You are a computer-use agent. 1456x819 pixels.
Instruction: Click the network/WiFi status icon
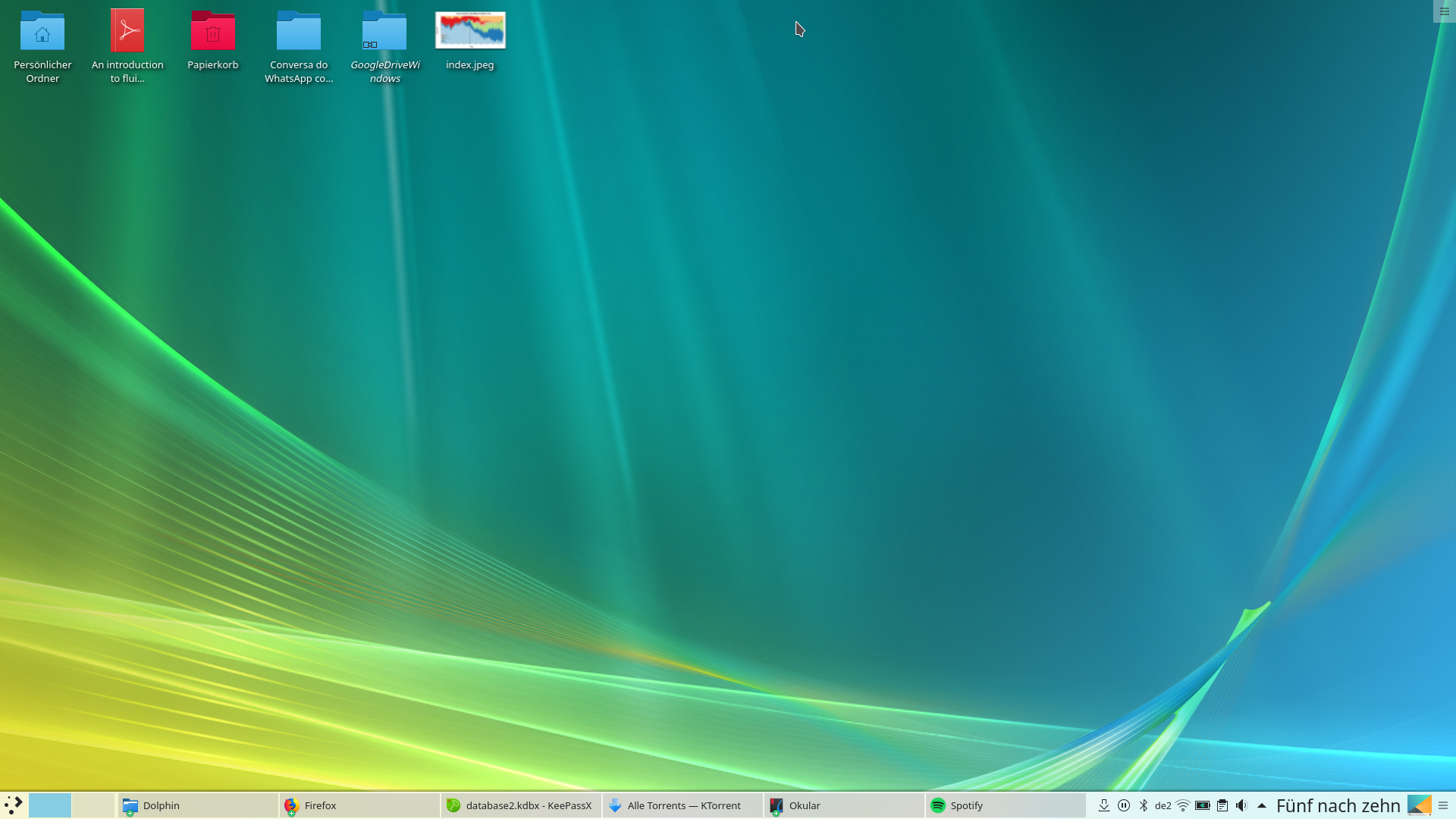point(1182,805)
